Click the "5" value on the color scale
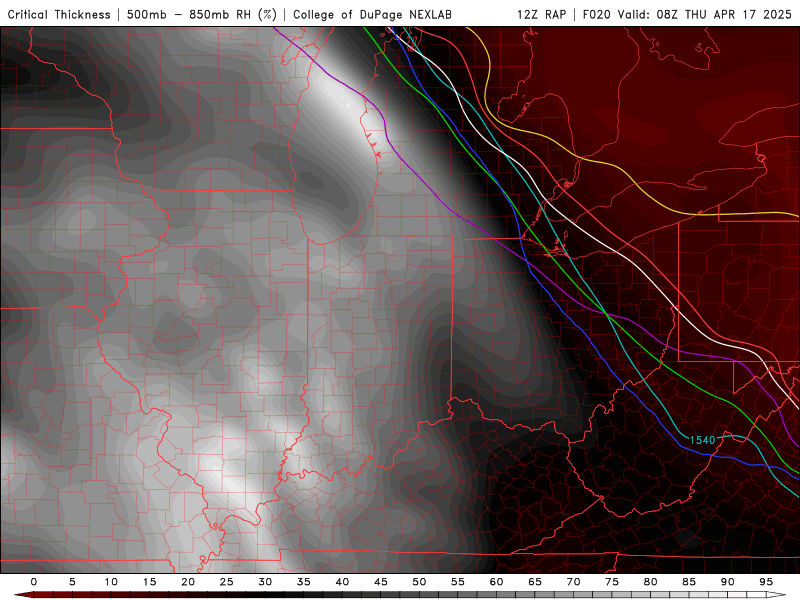Screen dimensions: 800x600 (72, 582)
